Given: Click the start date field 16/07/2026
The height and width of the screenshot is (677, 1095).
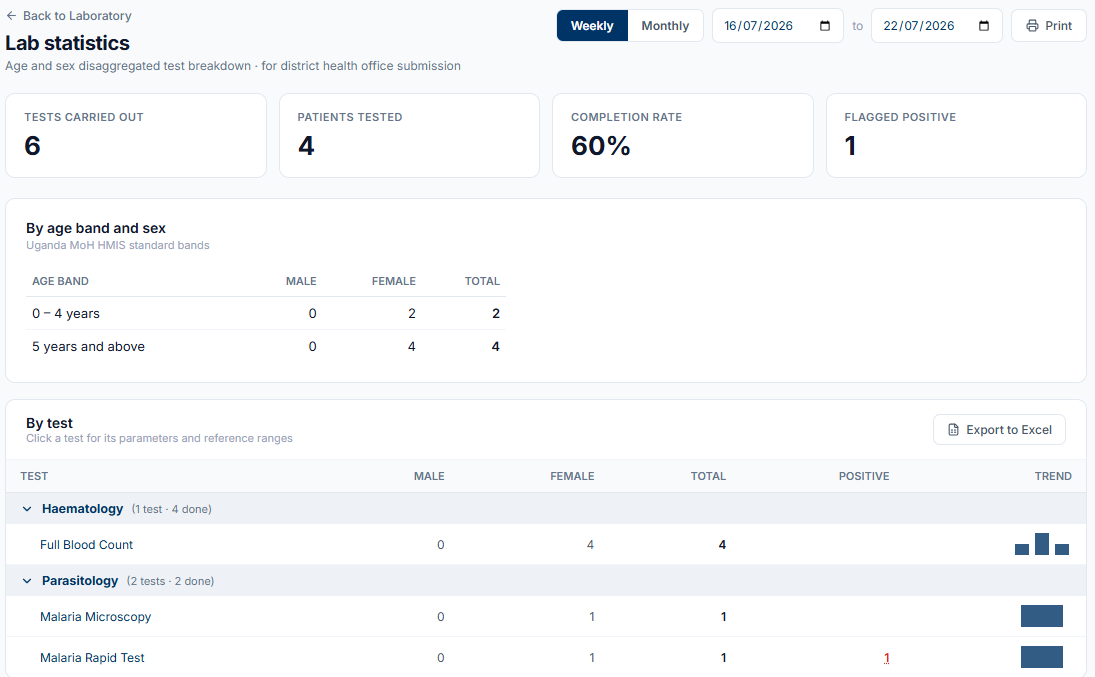Looking at the screenshot, I should (778, 26).
